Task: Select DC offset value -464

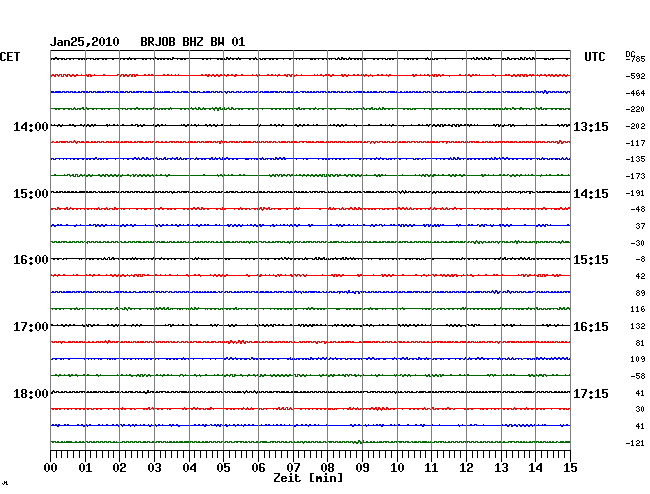Action: coord(635,93)
